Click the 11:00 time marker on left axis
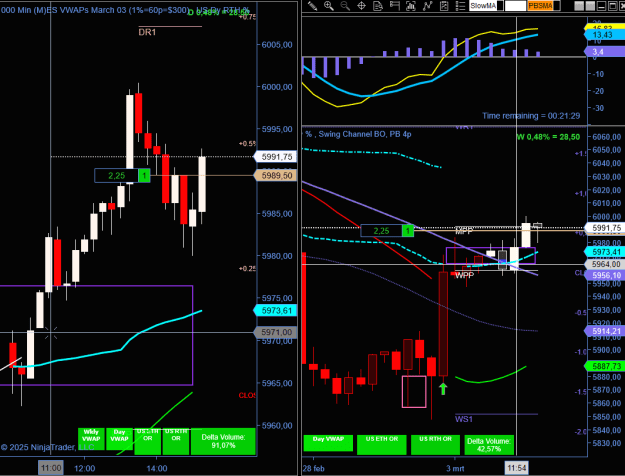Screen dimensions: 625x476 [51, 468]
